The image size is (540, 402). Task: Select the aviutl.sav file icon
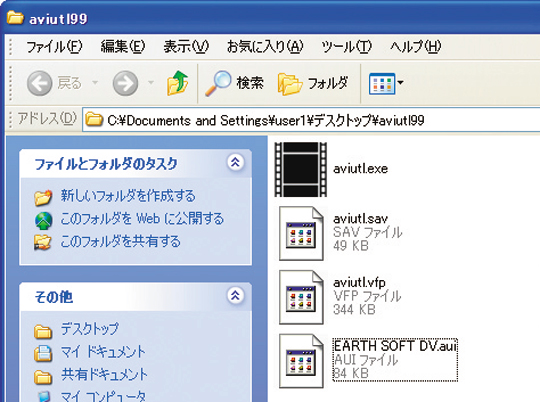click(301, 233)
